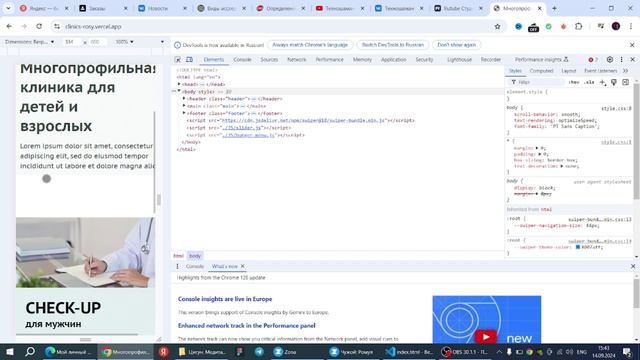
Task: Select the html breadcrumb
Action: click(x=178, y=256)
